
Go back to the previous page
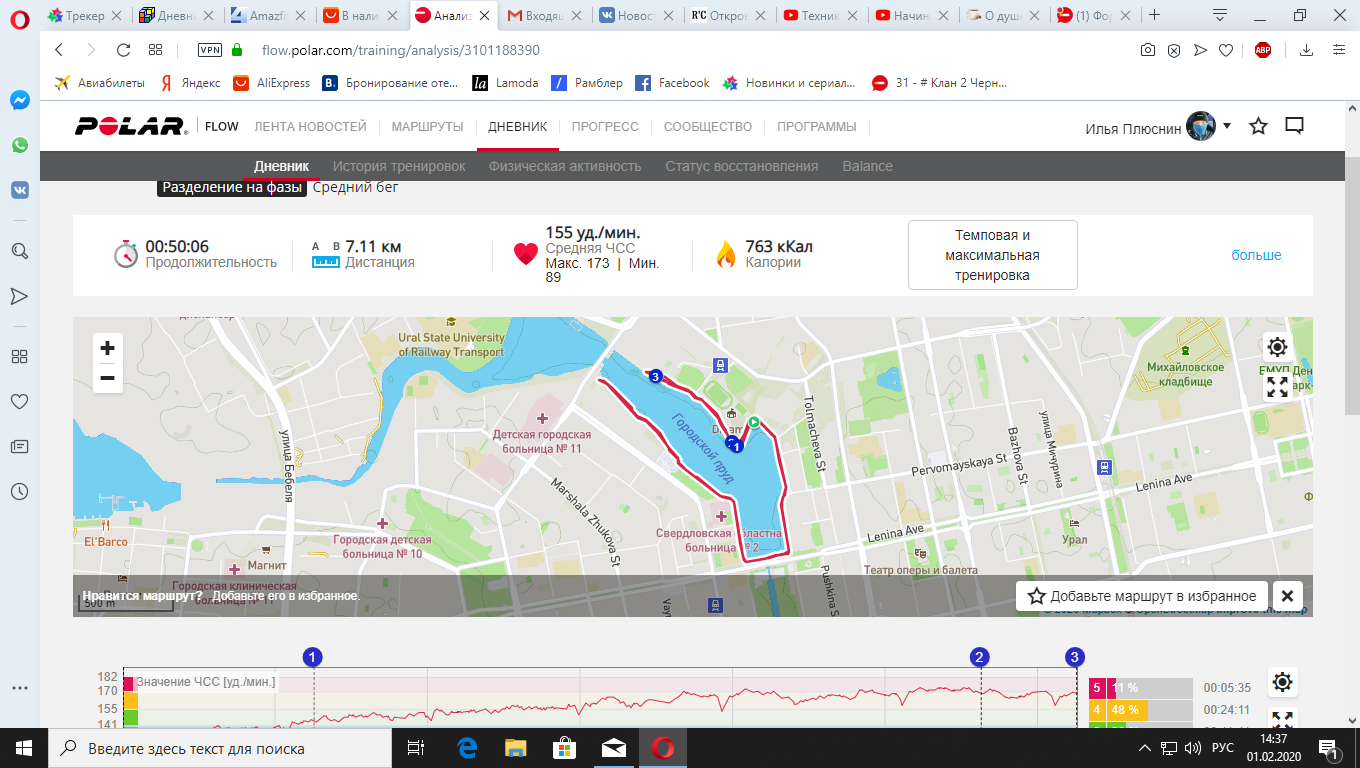click(x=59, y=50)
